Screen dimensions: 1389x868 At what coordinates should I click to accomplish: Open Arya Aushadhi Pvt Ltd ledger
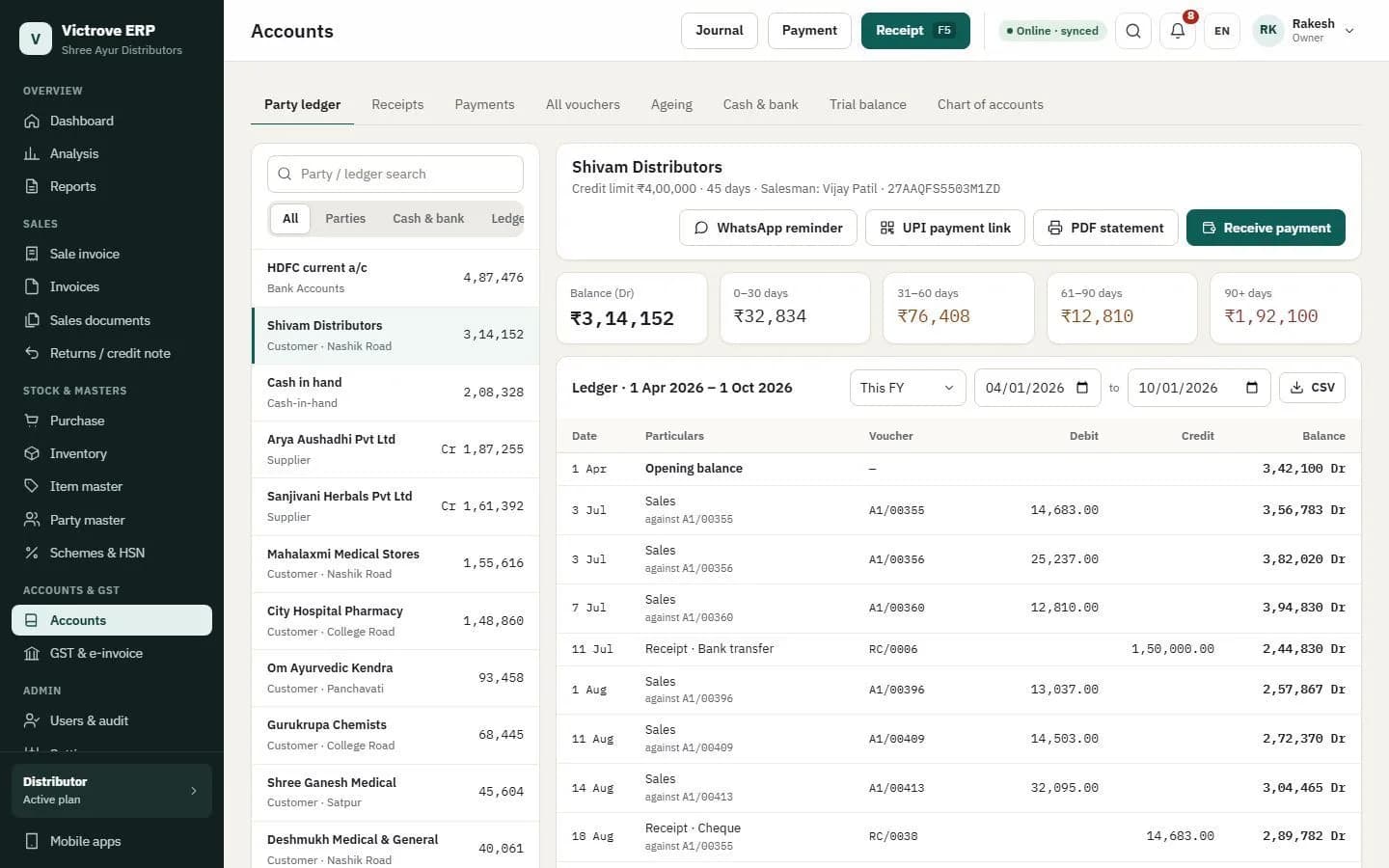[x=395, y=449]
